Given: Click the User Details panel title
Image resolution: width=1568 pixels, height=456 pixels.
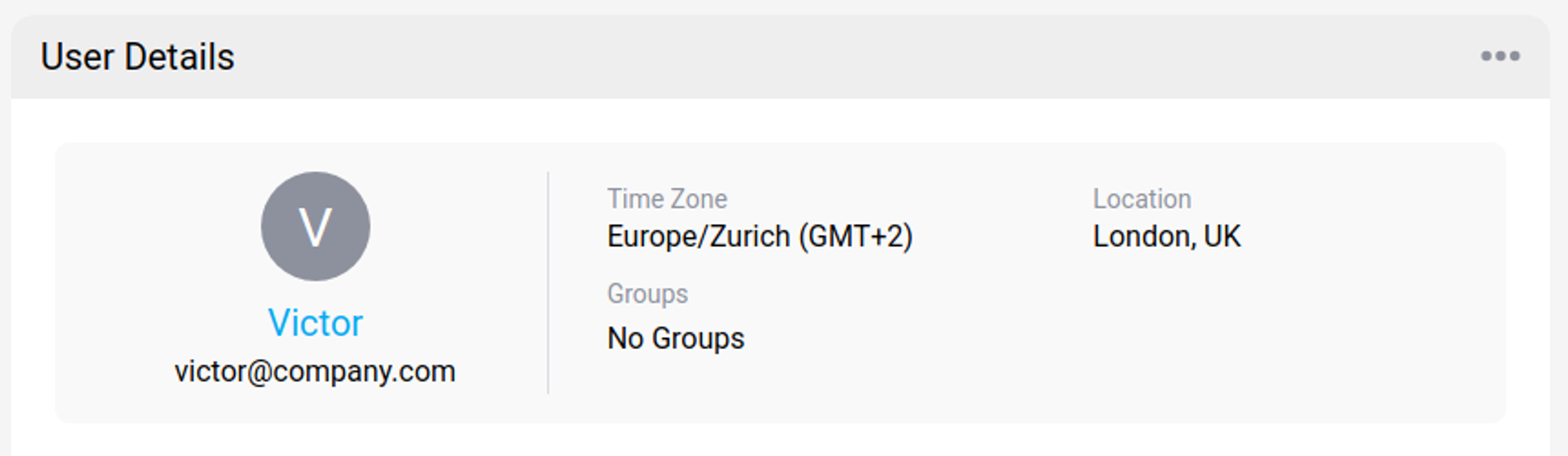Looking at the screenshot, I should (x=137, y=57).
